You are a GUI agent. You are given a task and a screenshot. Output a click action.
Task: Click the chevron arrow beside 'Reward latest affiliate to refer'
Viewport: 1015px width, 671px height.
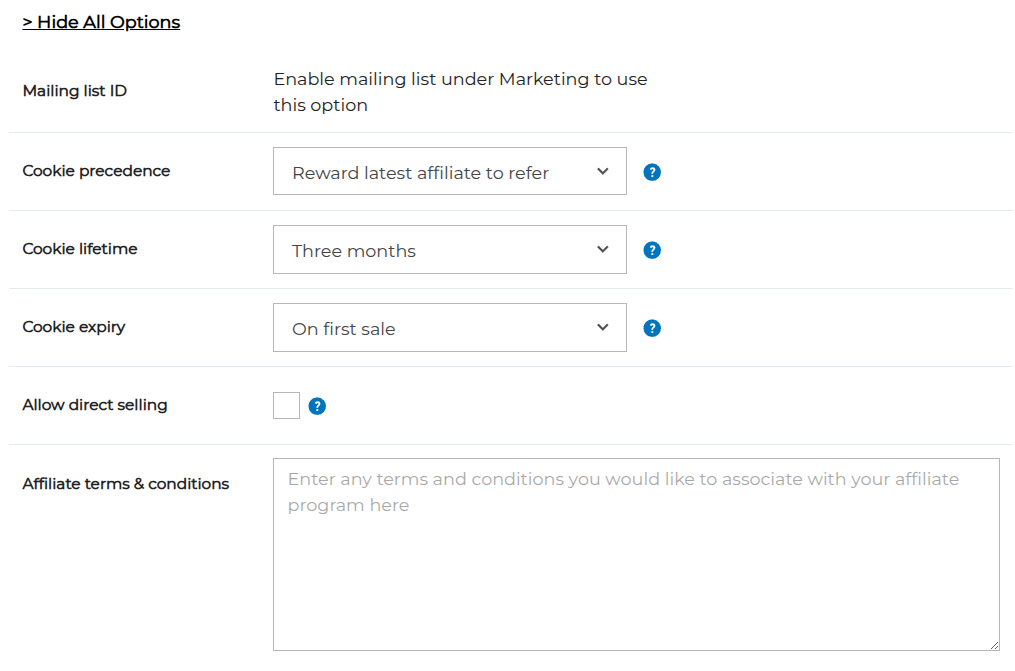click(x=603, y=171)
